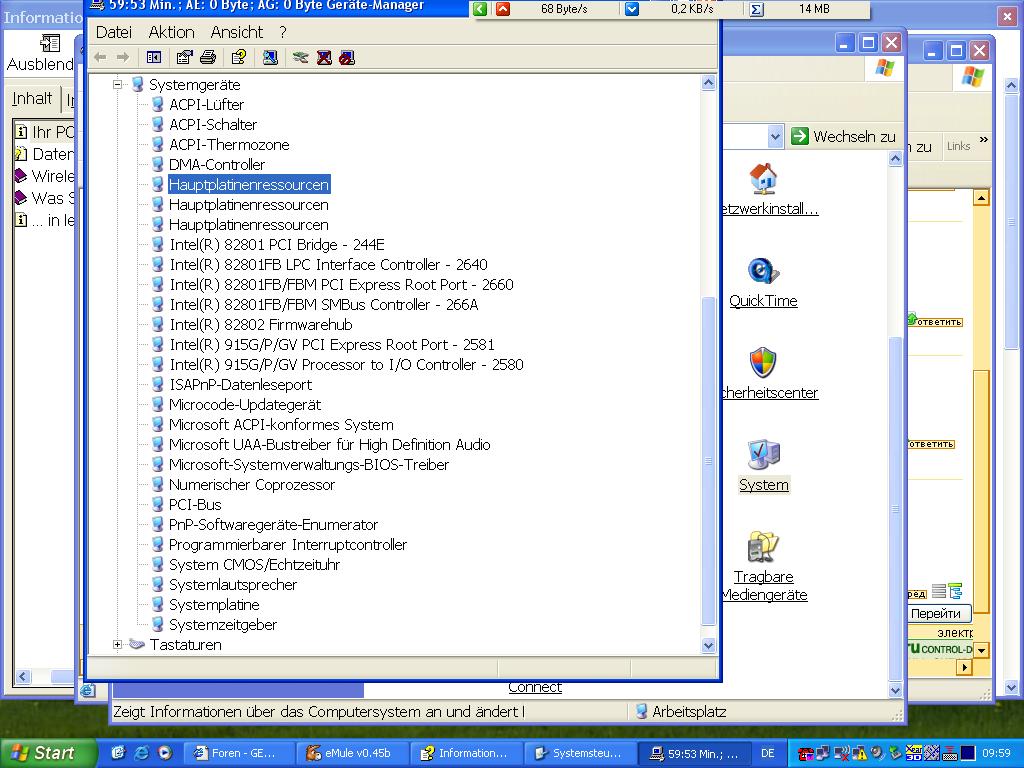Viewport: 1024px width, 768px height.
Task: Select the Numerischer Coprozessor device
Action: [251, 485]
